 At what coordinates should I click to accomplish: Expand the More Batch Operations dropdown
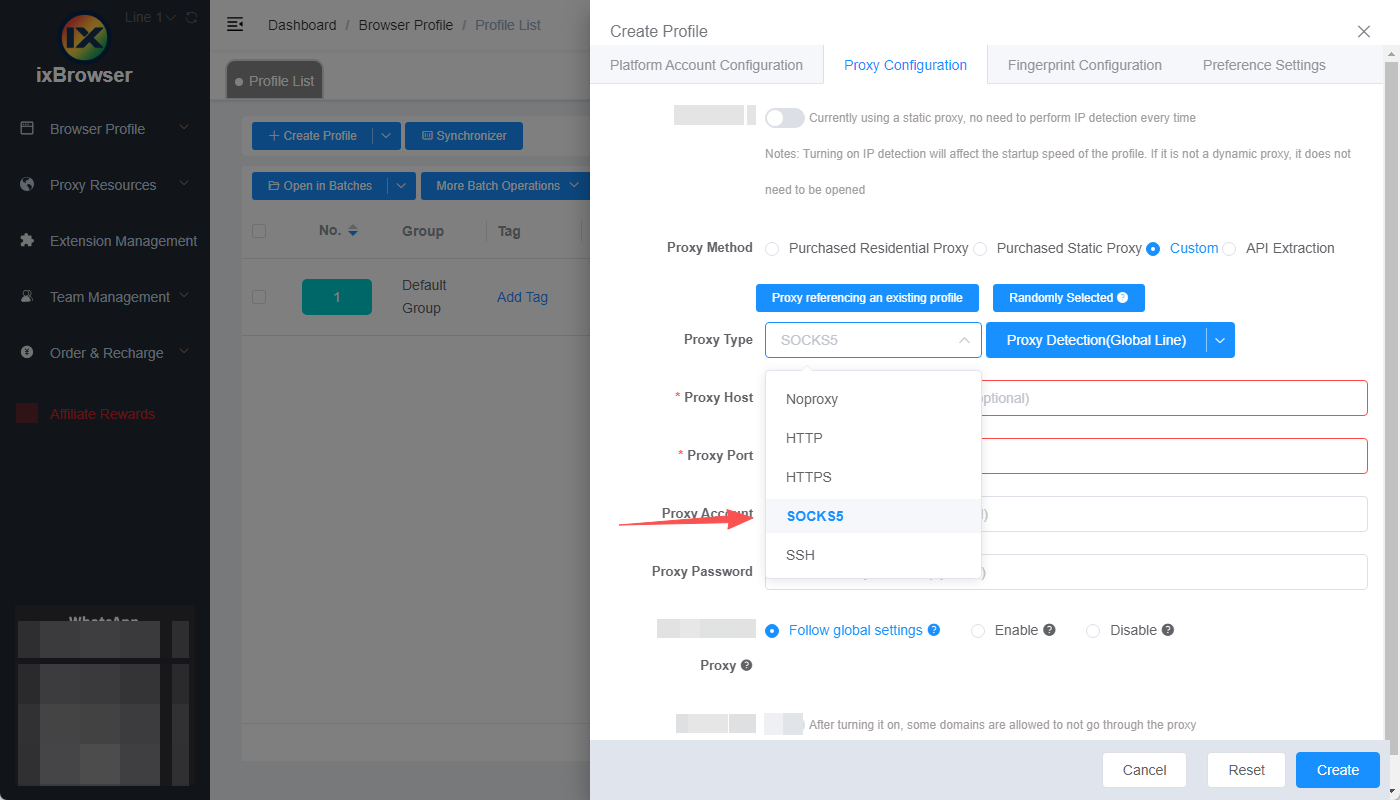[x=574, y=186]
